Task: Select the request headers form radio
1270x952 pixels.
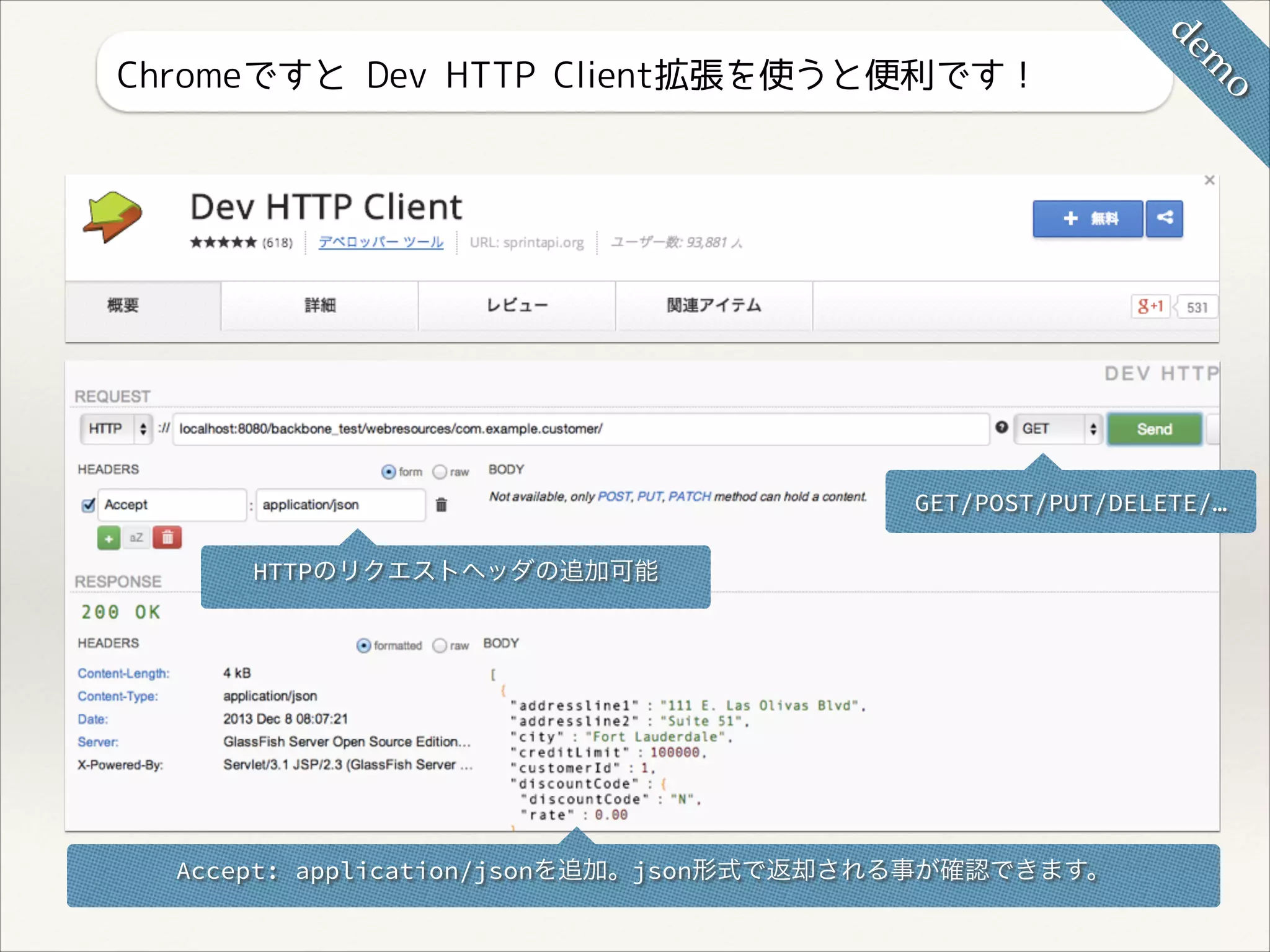Action: pyautogui.click(x=389, y=472)
